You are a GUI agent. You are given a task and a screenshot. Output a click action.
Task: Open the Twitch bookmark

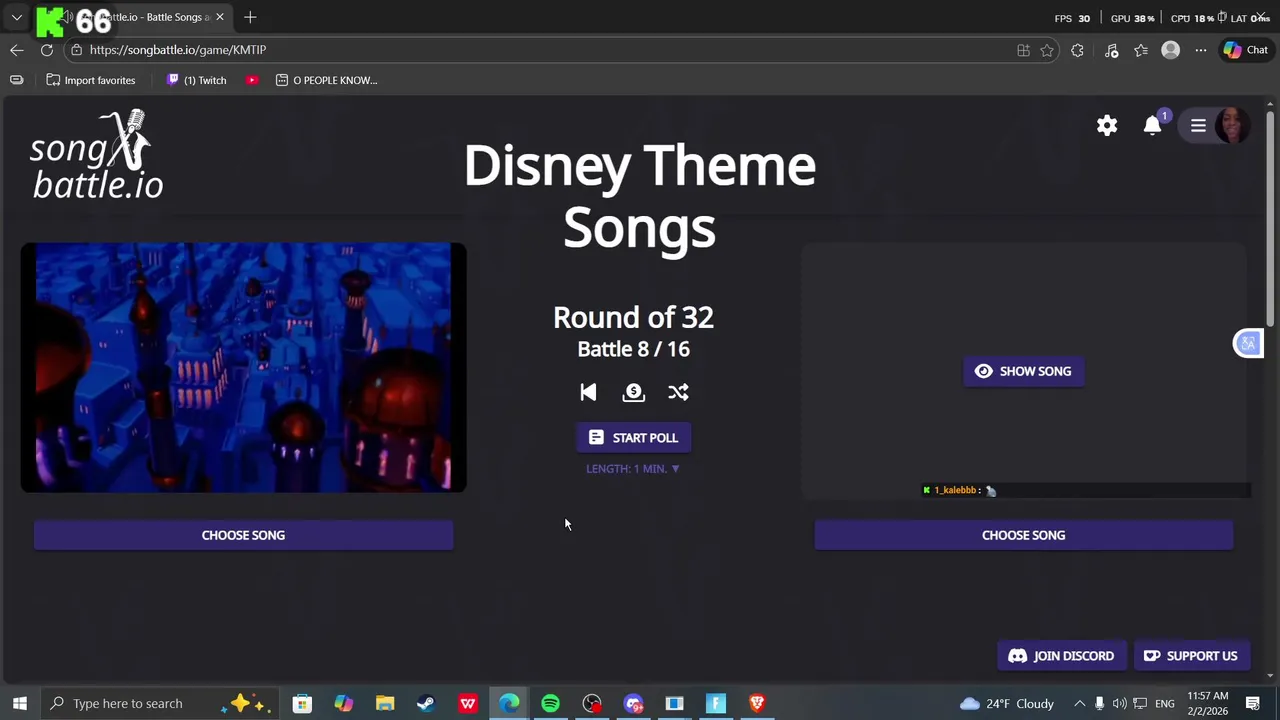[x=196, y=80]
